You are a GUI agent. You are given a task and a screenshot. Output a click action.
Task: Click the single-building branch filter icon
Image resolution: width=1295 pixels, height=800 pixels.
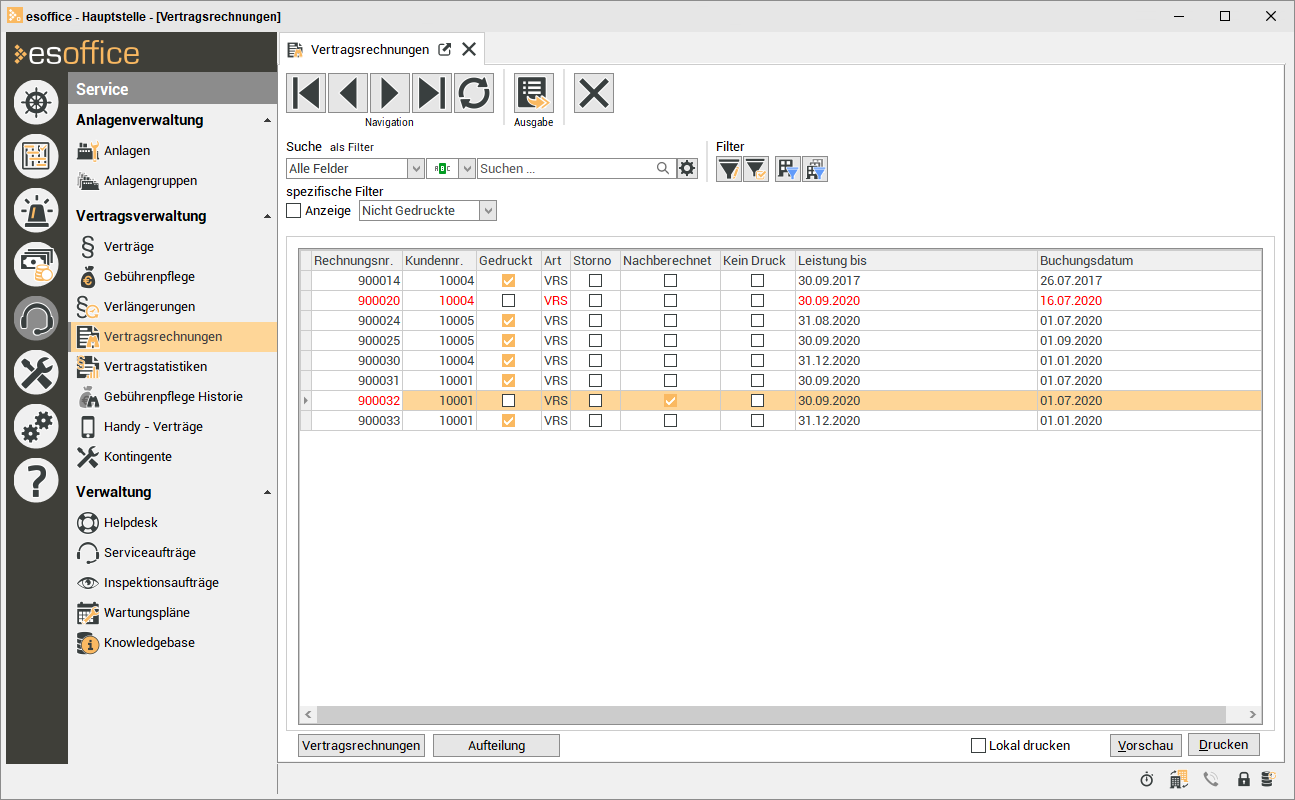[789, 170]
